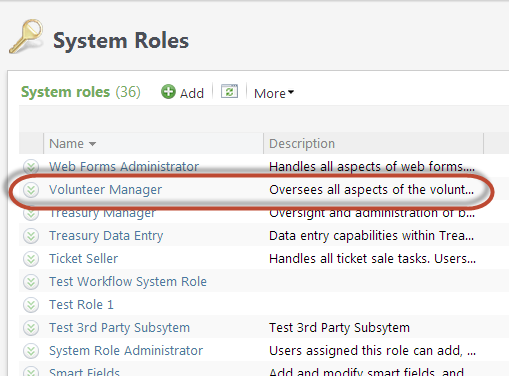Open the Volunteer Manager role link
The width and height of the screenshot is (509, 376).
coord(105,190)
